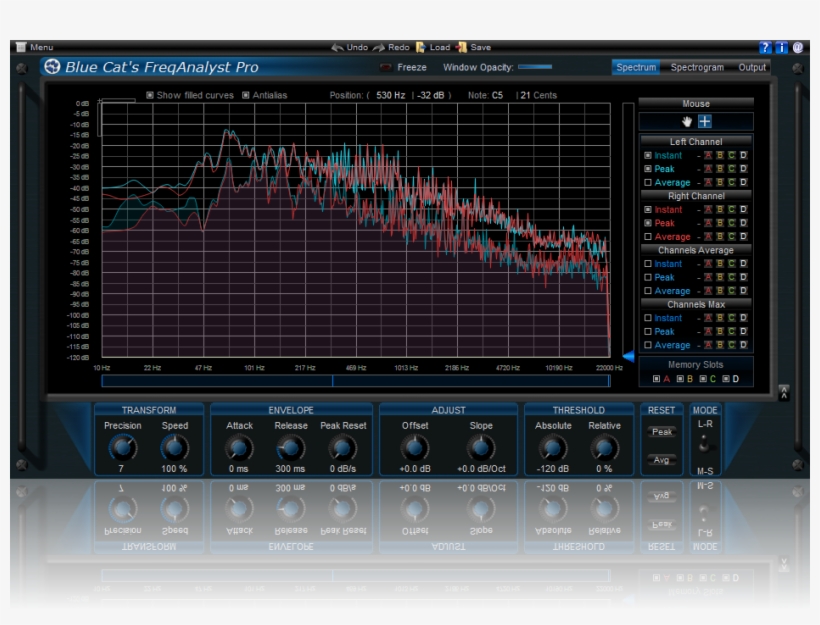Click the Reset Peak button

[x=662, y=431]
